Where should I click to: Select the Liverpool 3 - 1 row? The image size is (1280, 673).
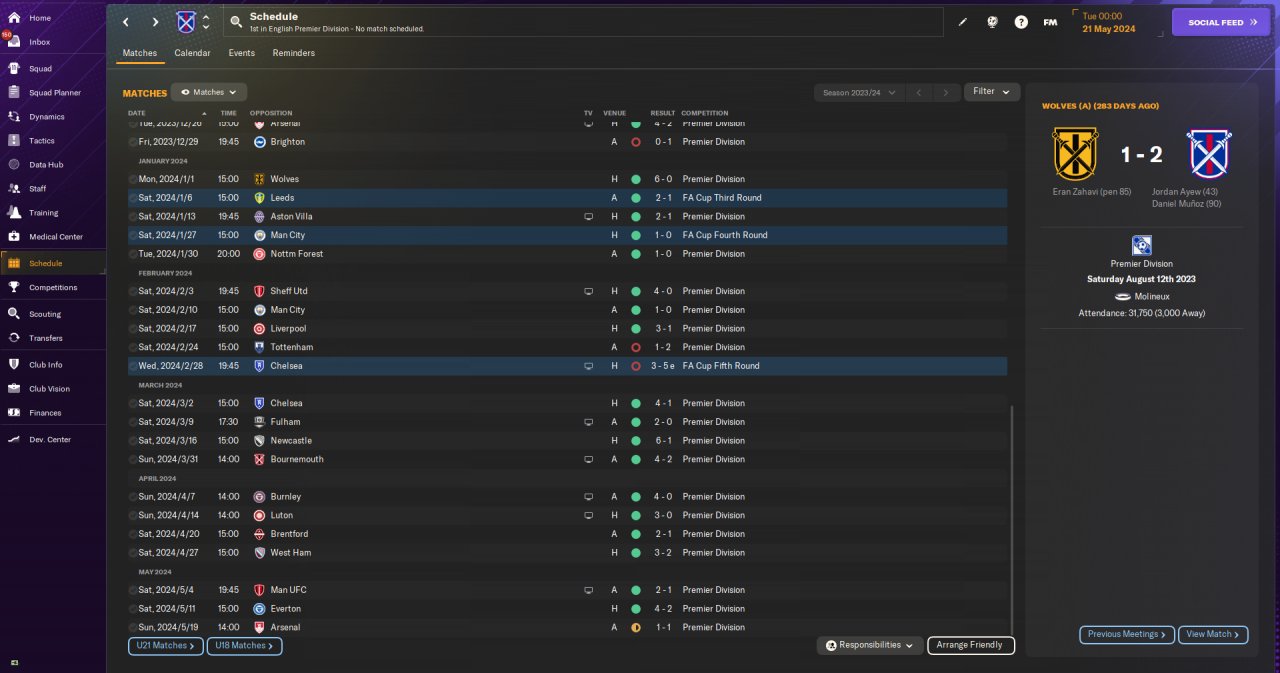coord(567,328)
